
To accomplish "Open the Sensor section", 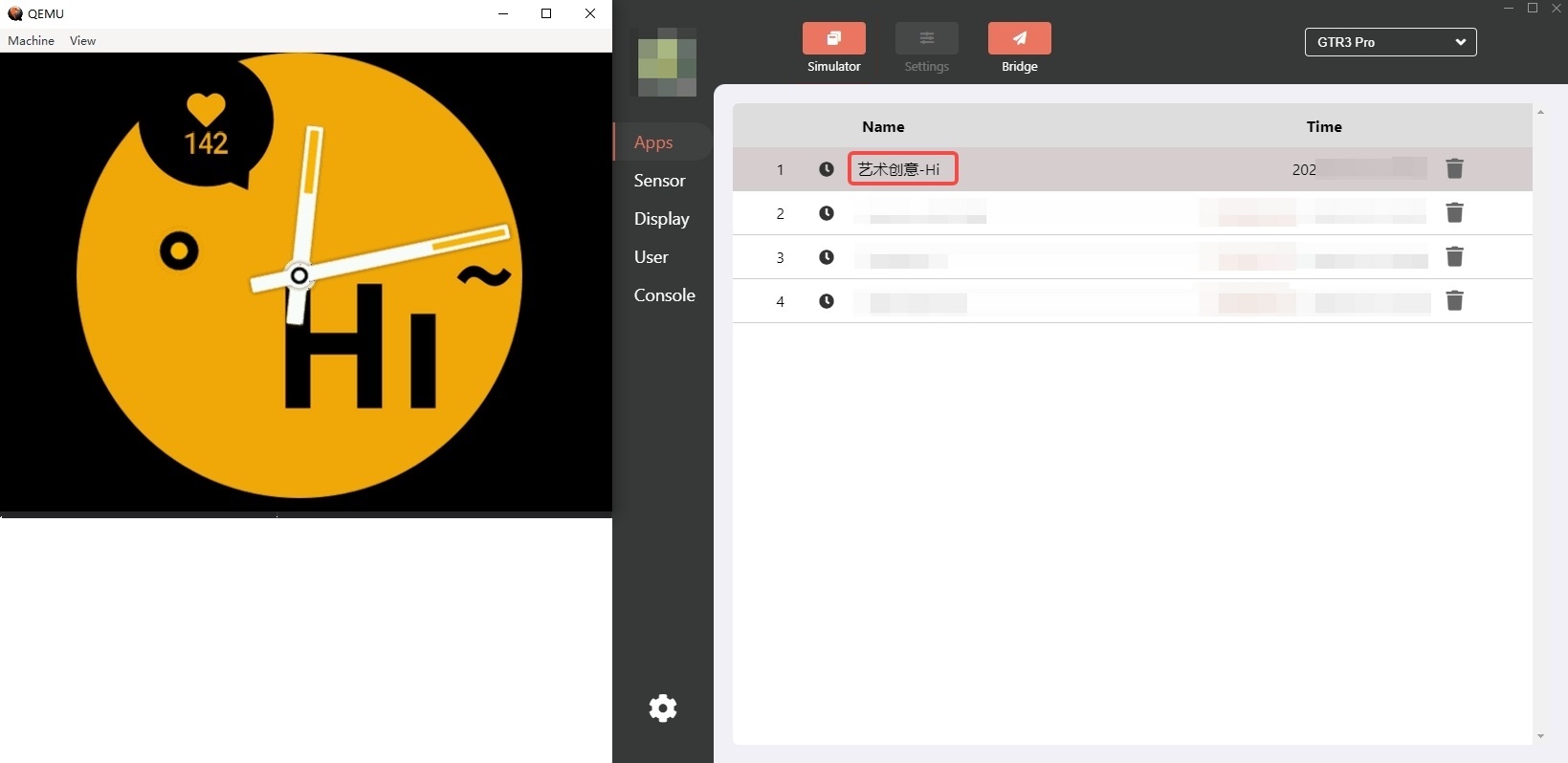I will pos(659,181).
